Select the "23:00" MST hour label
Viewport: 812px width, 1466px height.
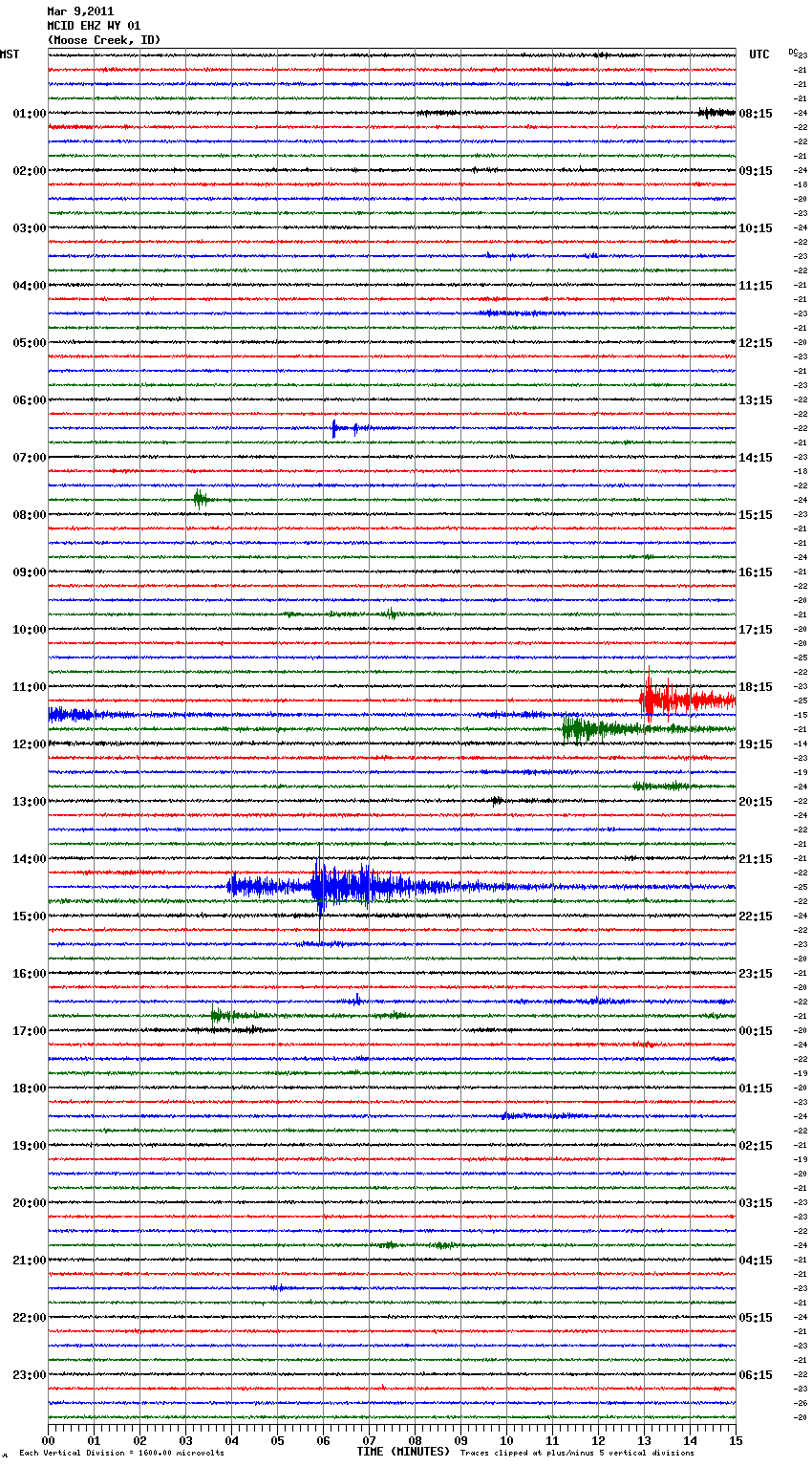point(30,1375)
